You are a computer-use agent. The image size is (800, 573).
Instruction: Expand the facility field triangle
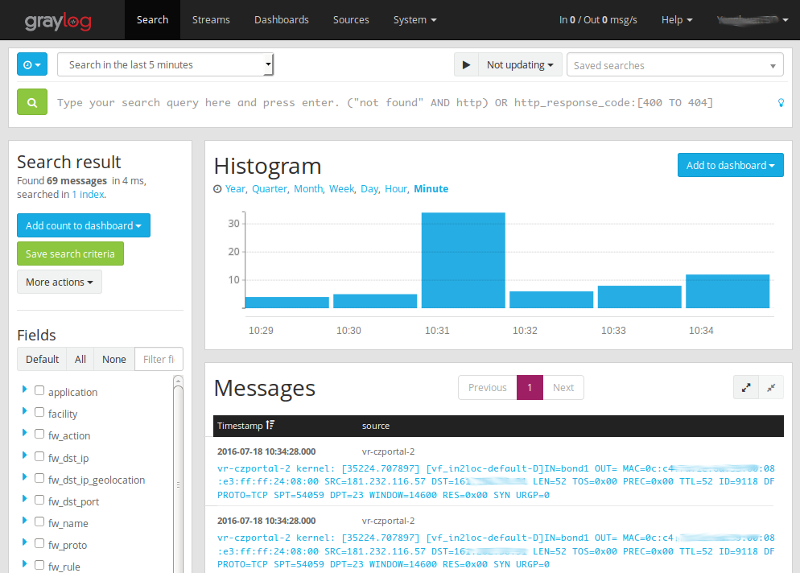[x=24, y=412]
